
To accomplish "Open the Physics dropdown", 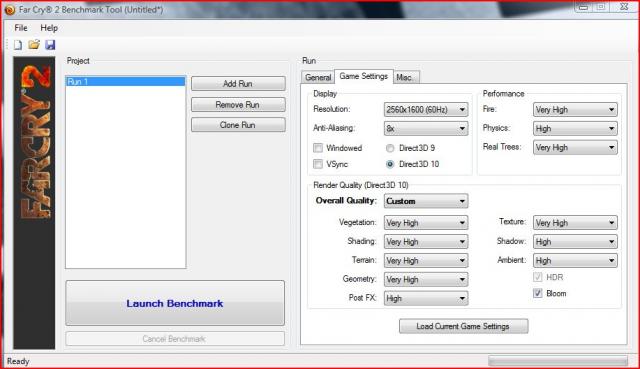I will tap(575, 129).
